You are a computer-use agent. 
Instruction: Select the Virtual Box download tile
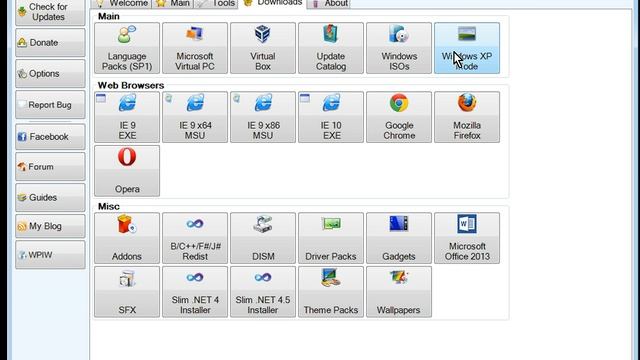263,48
